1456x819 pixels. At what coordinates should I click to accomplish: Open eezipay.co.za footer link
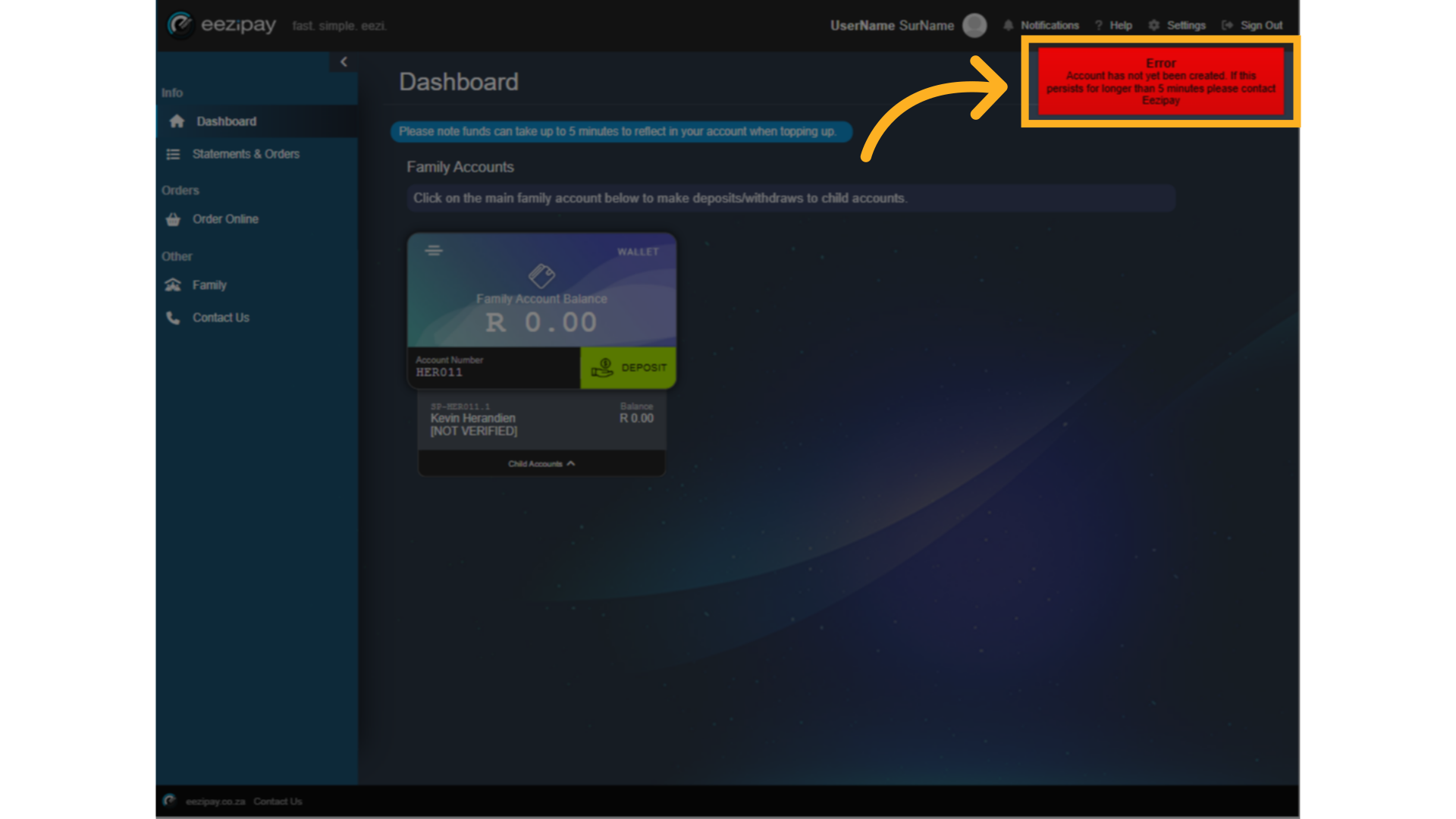[215, 802]
